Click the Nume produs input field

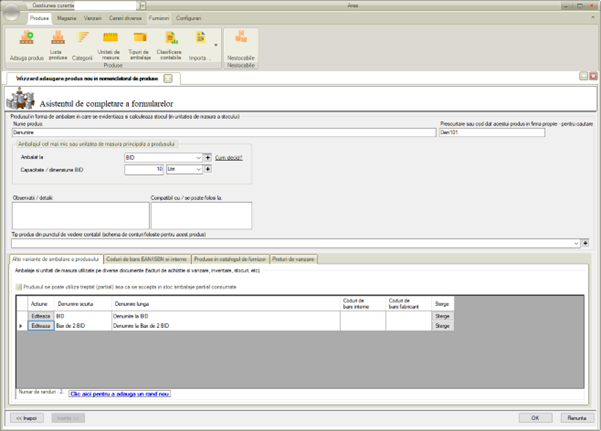click(224, 132)
